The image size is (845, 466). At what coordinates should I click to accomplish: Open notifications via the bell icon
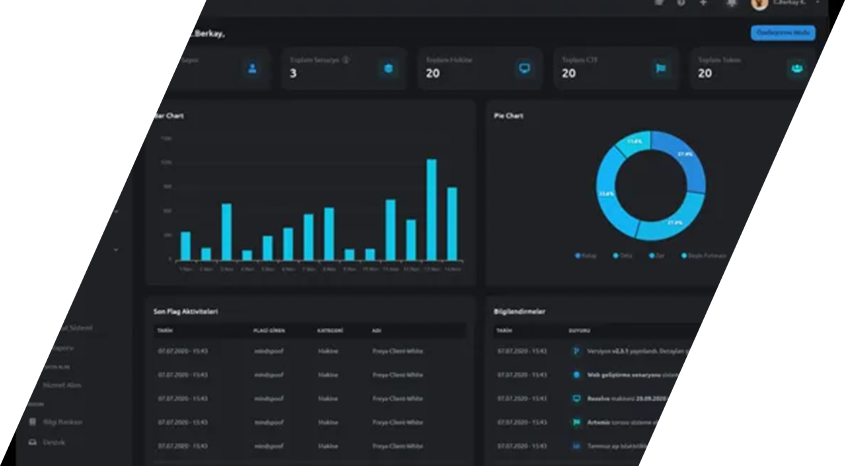coord(731,3)
